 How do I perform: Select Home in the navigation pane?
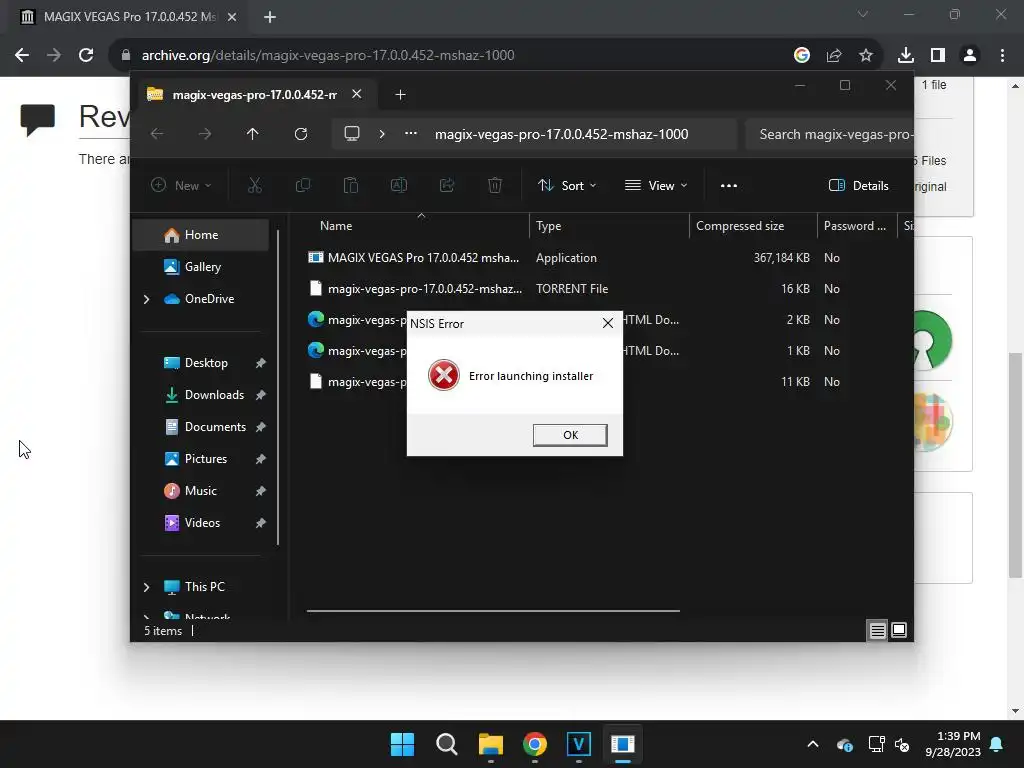[x=200, y=234]
